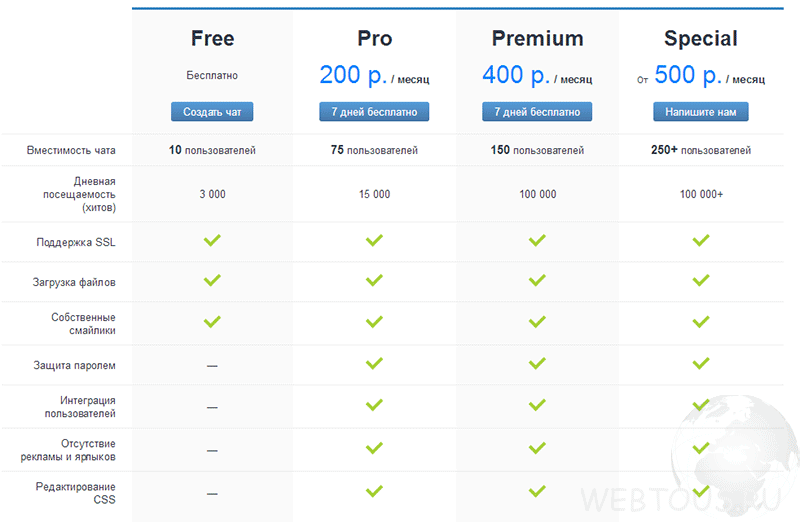This screenshot has width=800, height=523.
Task: Click the Pro plan user integration checkmark
Action: coord(374,405)
